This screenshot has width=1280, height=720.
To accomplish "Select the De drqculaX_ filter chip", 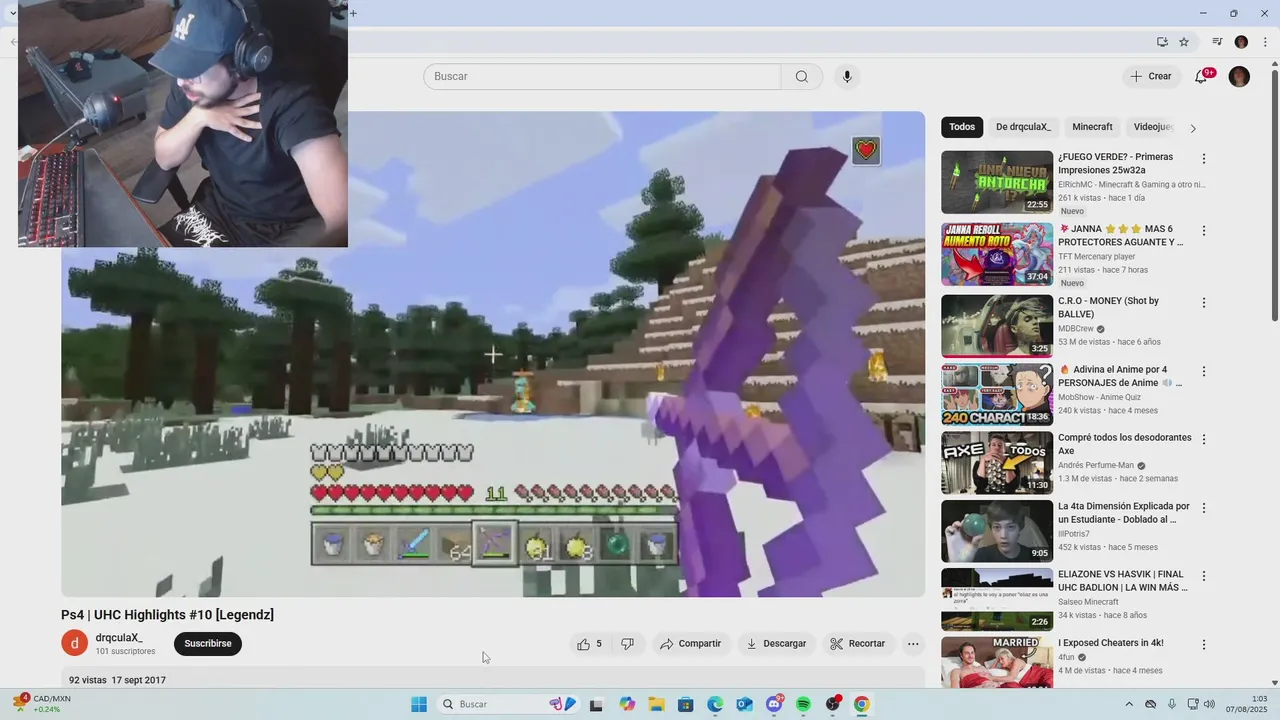I will (x=1023, y=127).
